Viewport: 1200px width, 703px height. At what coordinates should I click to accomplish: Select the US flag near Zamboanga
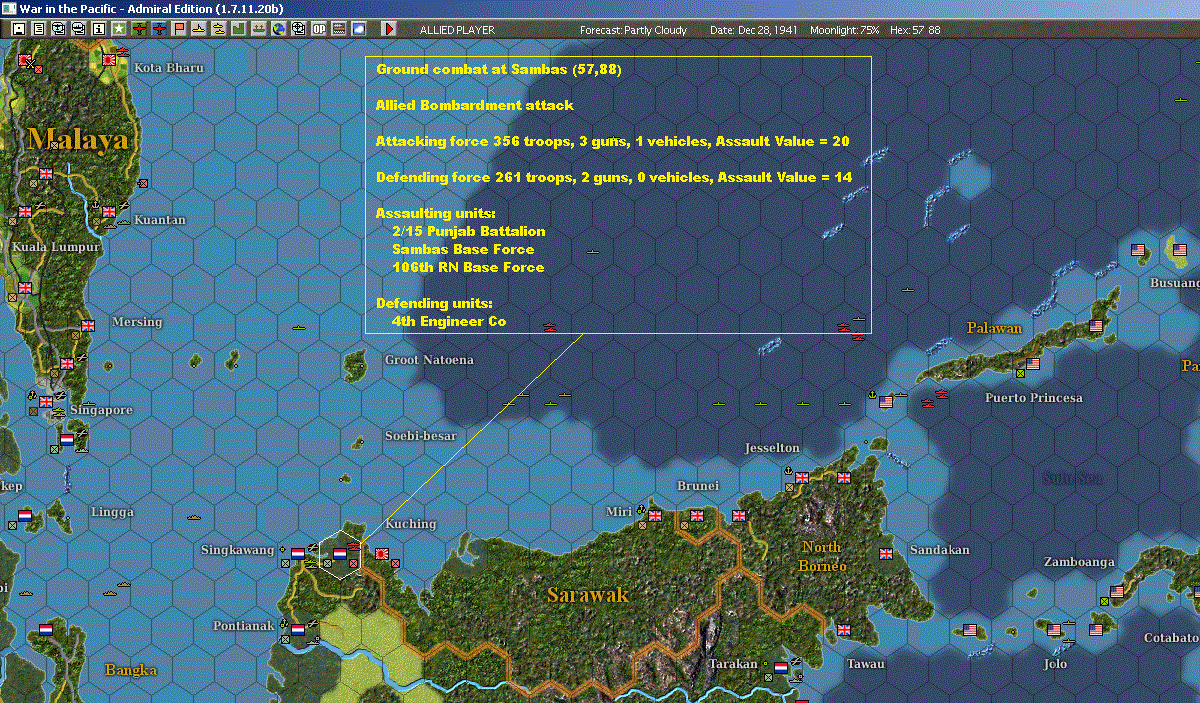pos(1117,591)
